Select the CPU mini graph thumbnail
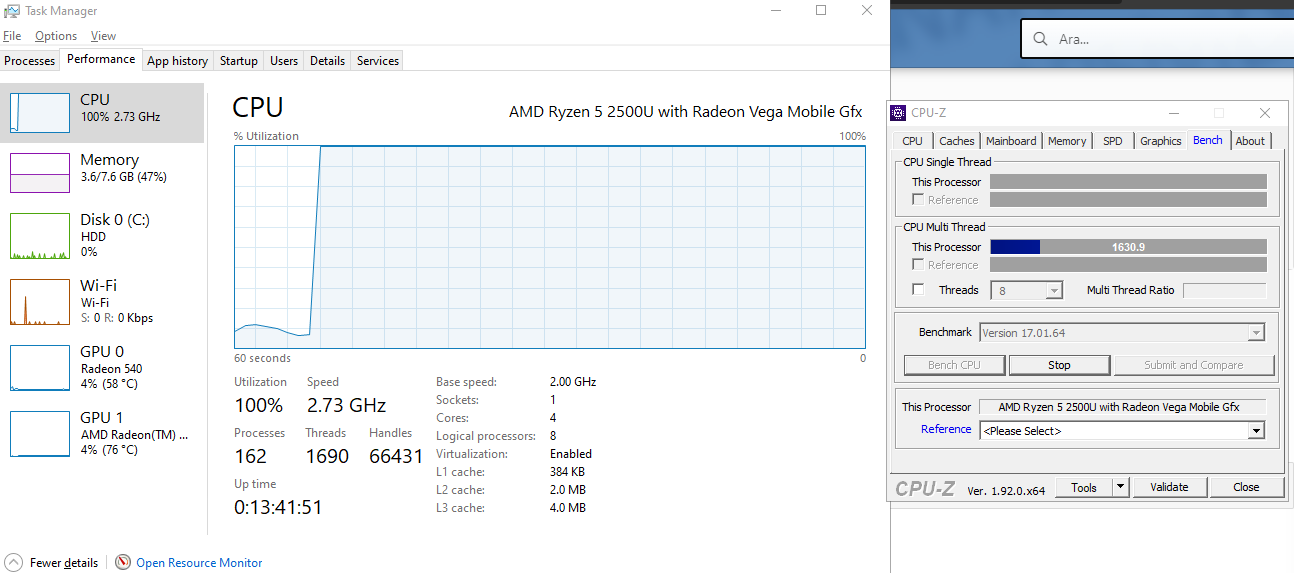The width and height of the screenshot is (1294, 573). (40, 111)
